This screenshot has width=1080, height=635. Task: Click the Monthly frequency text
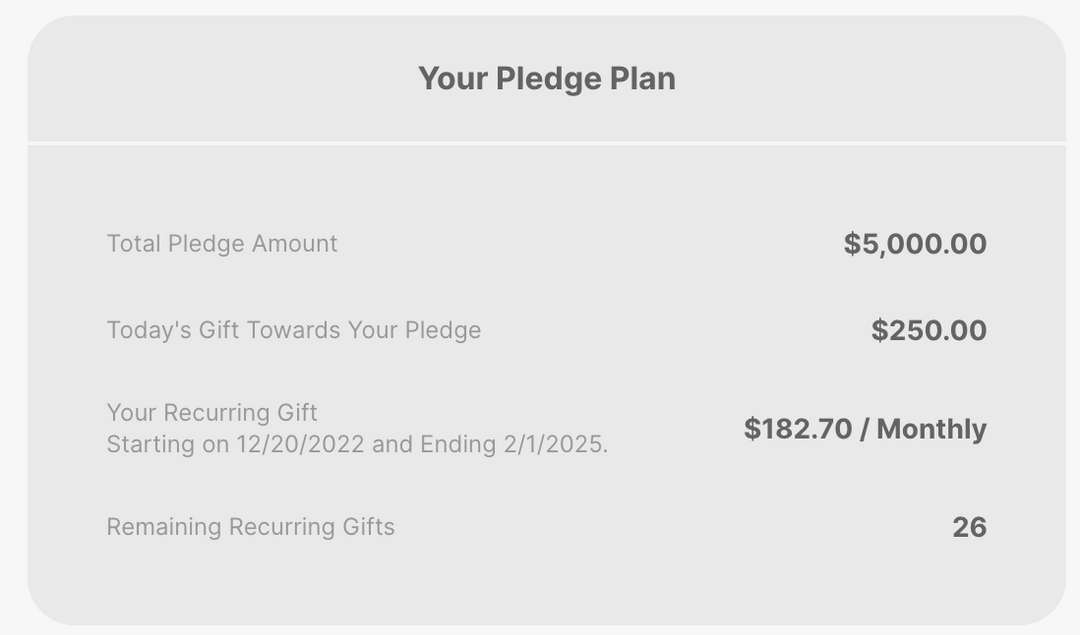click(932, 429)
